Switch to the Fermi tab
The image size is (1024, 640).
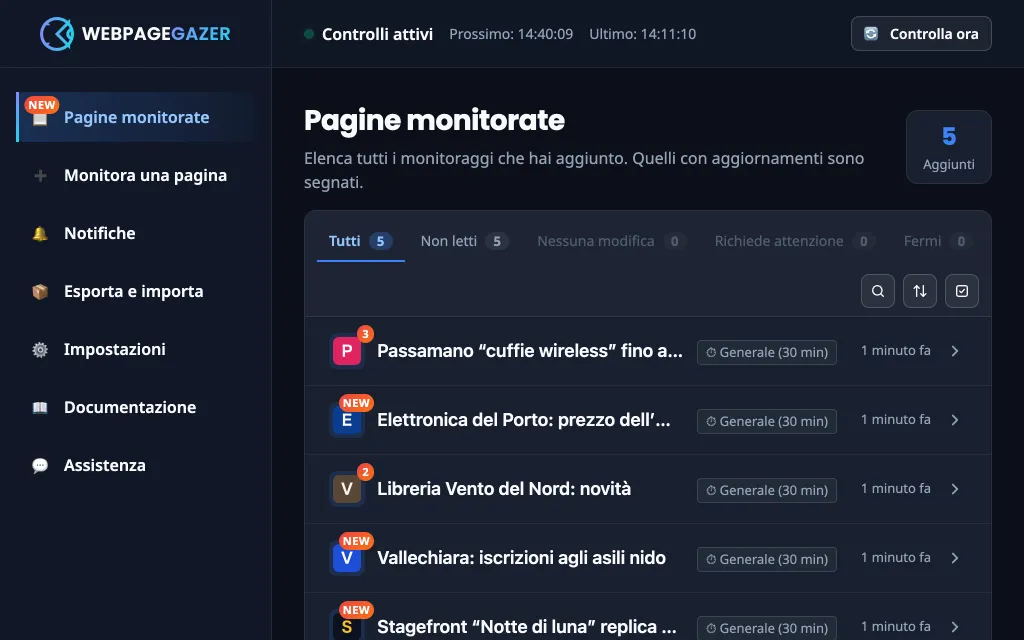click(936, 241)
